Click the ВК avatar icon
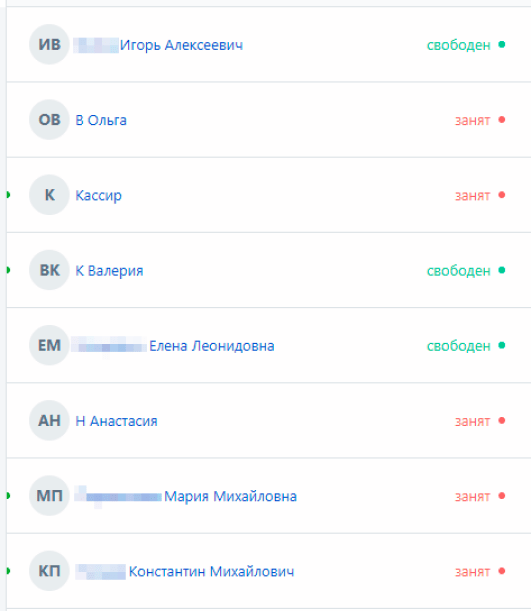Image resolution: width=531 pixels, height=611 pixels. [49, 270]
